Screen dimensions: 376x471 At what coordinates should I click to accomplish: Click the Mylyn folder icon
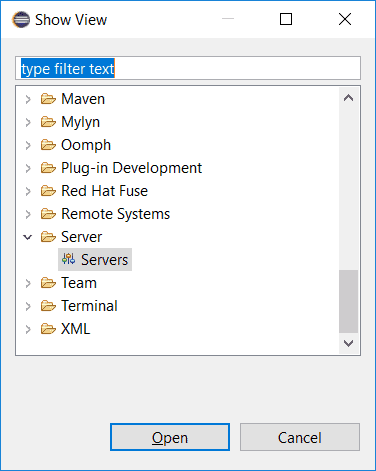[x=48, y=122]
